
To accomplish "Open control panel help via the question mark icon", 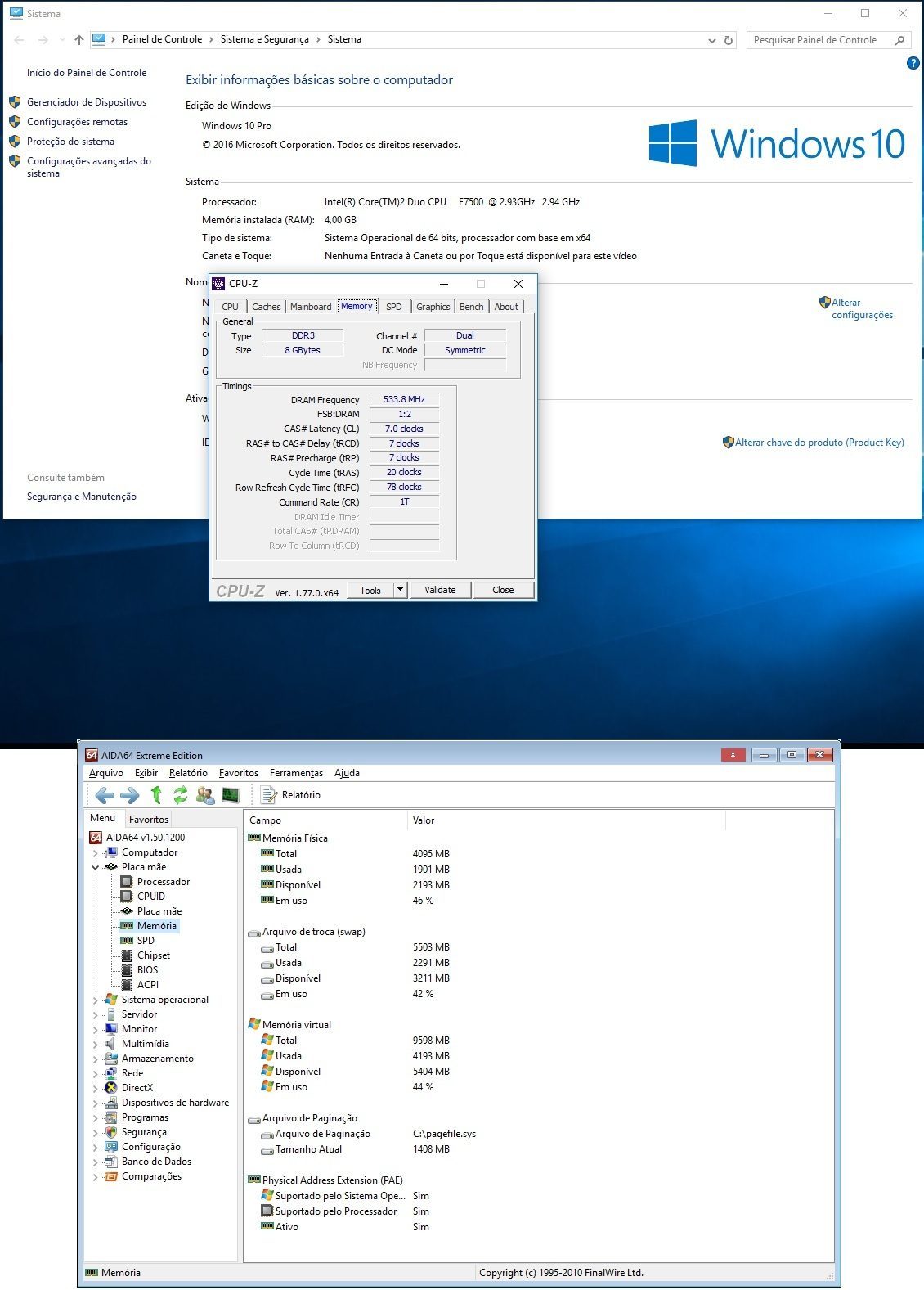I will pyautogui.click(x=913, y=63).
